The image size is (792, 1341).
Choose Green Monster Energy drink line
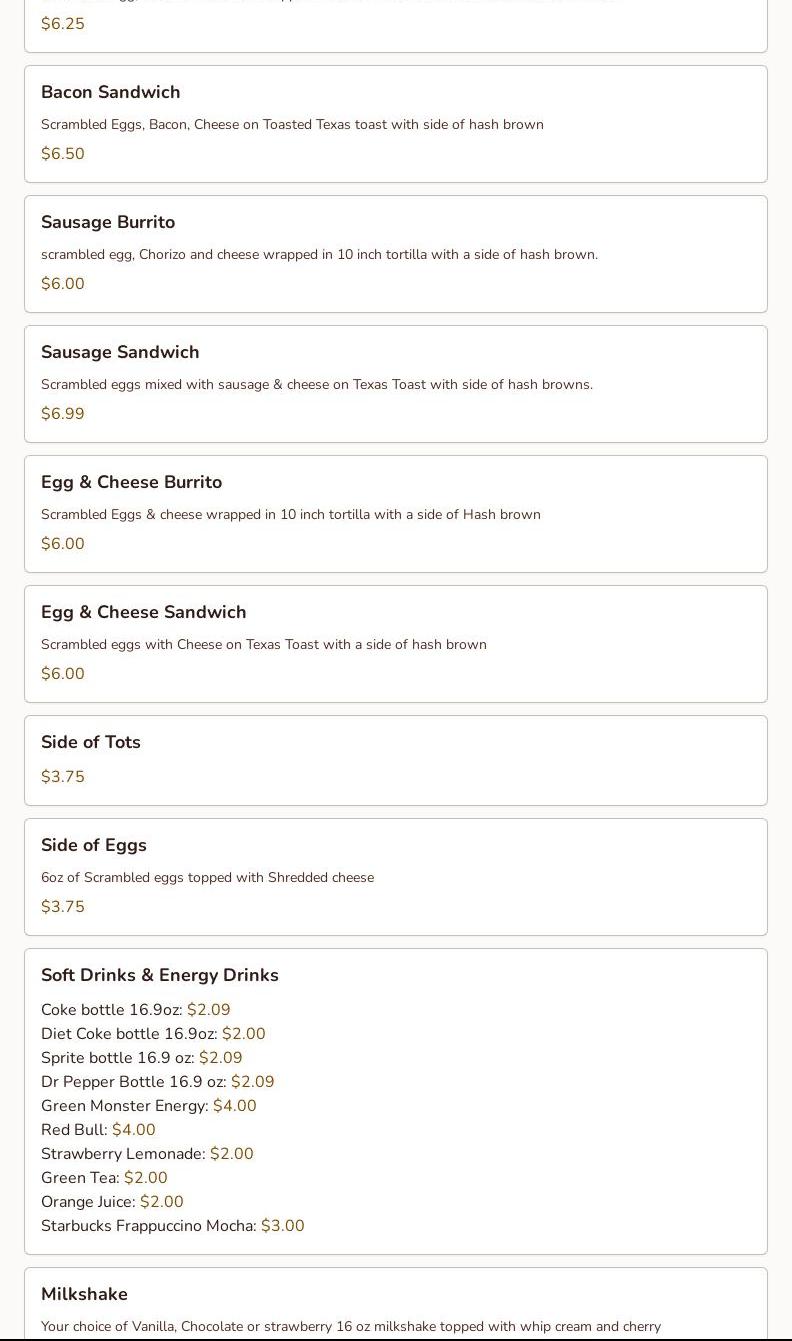[x=149, y=1106]
